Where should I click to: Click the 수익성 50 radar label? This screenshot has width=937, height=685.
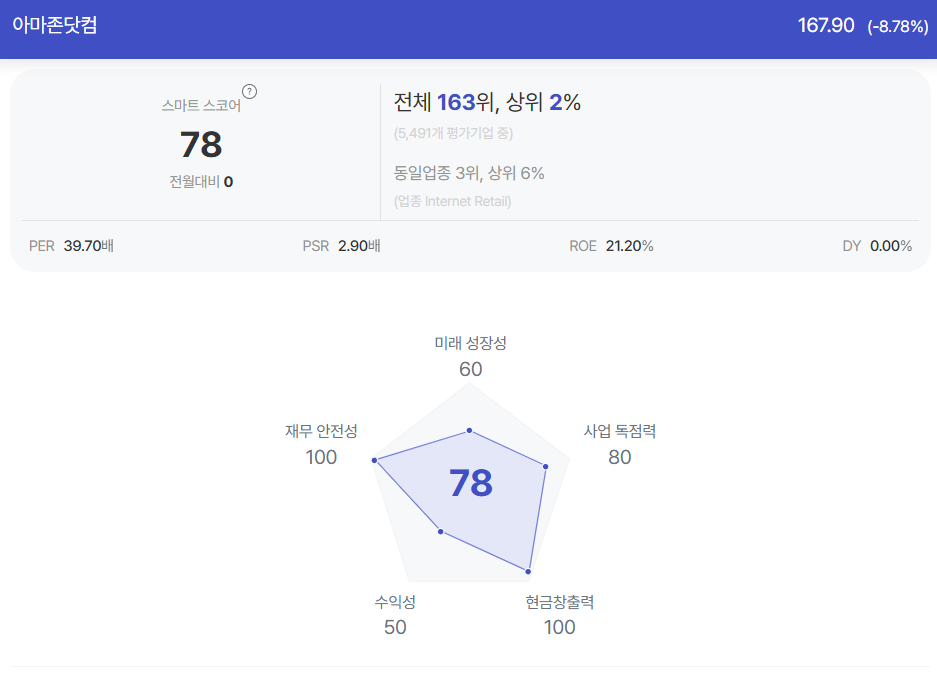[395, 614]
